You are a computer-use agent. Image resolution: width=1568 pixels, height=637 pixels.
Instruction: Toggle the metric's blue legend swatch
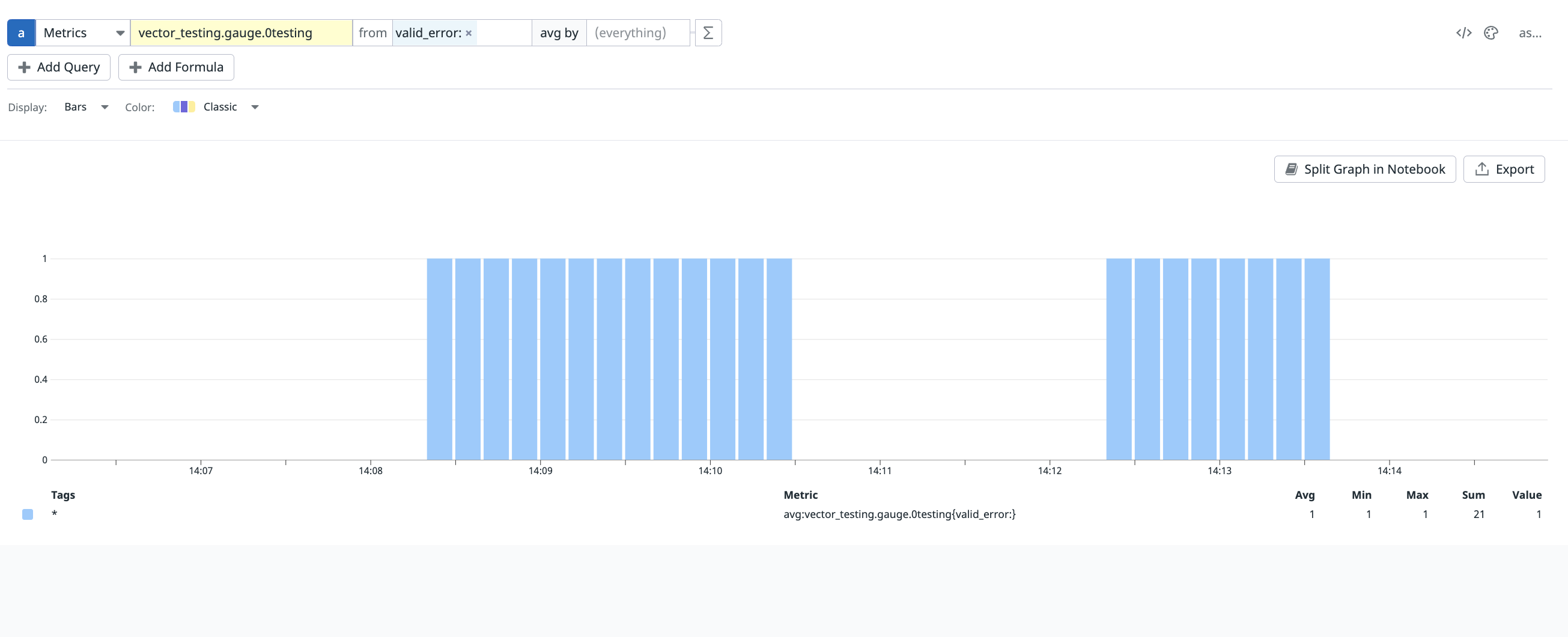point(28,514)
